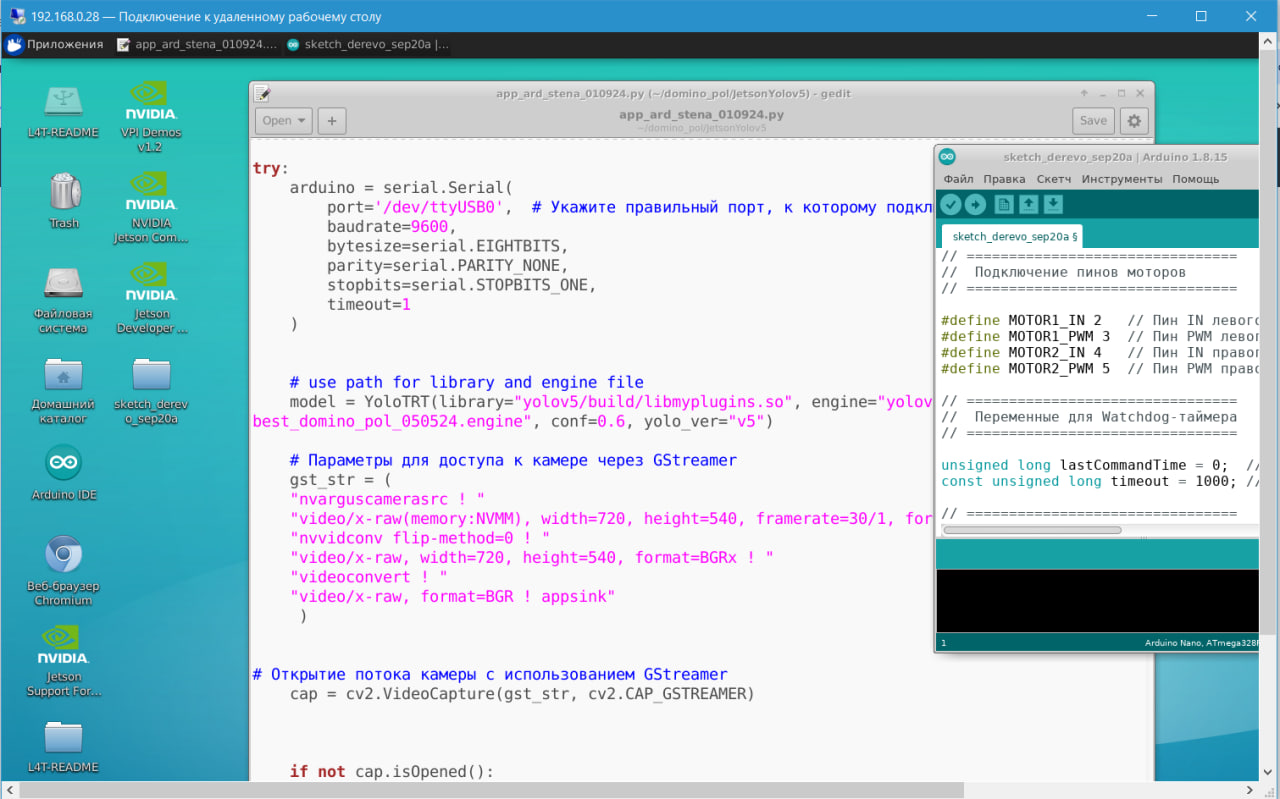Viewport: 1280px width, 799px height.
Task: Save the sketch with the down-arrow icon
Action: click(x=1053, y=204)
